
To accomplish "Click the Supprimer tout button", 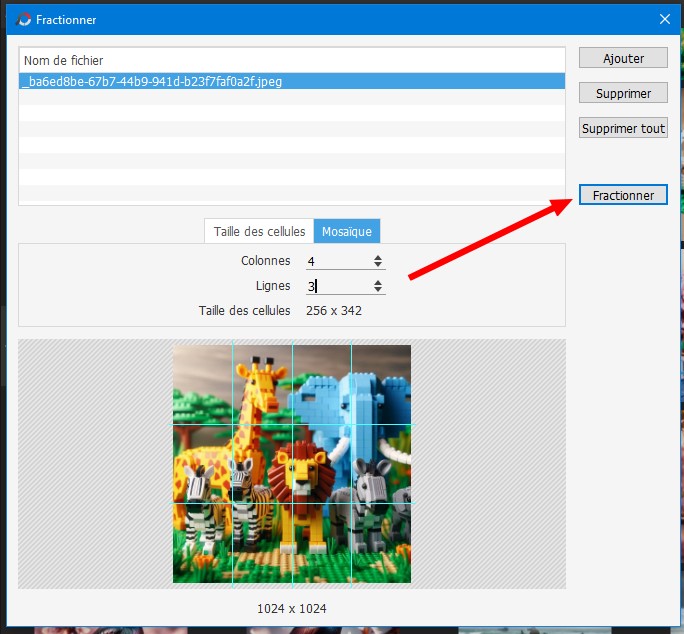I will tap(623, 128).
